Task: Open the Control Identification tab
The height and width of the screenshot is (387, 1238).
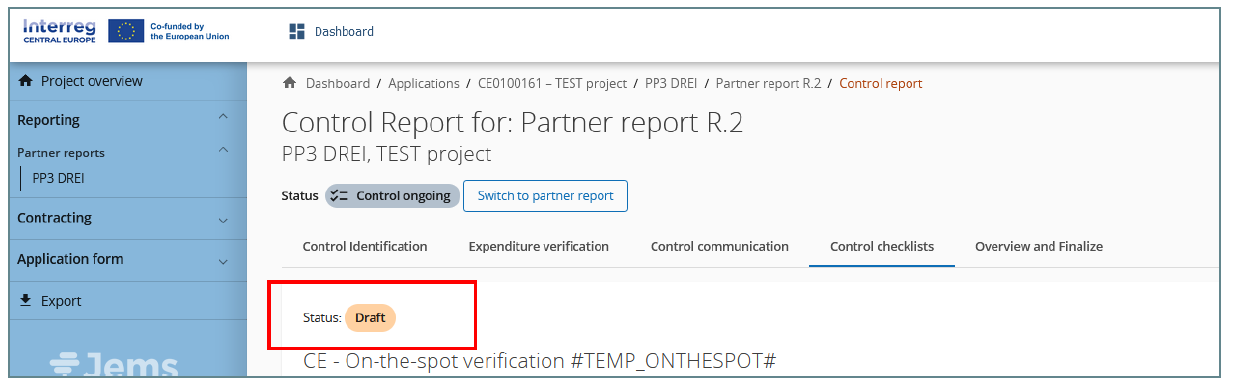Action: click(365, 246)
